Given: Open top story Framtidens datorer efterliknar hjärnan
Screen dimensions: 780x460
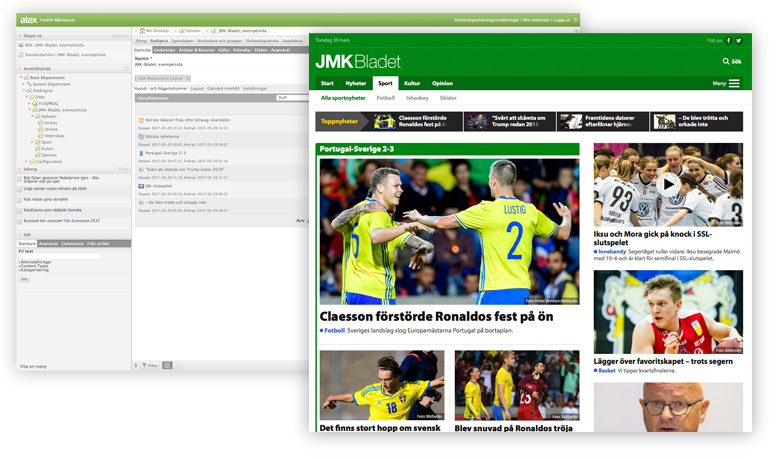Looking at the screenshot, I should tap(602, 121).
